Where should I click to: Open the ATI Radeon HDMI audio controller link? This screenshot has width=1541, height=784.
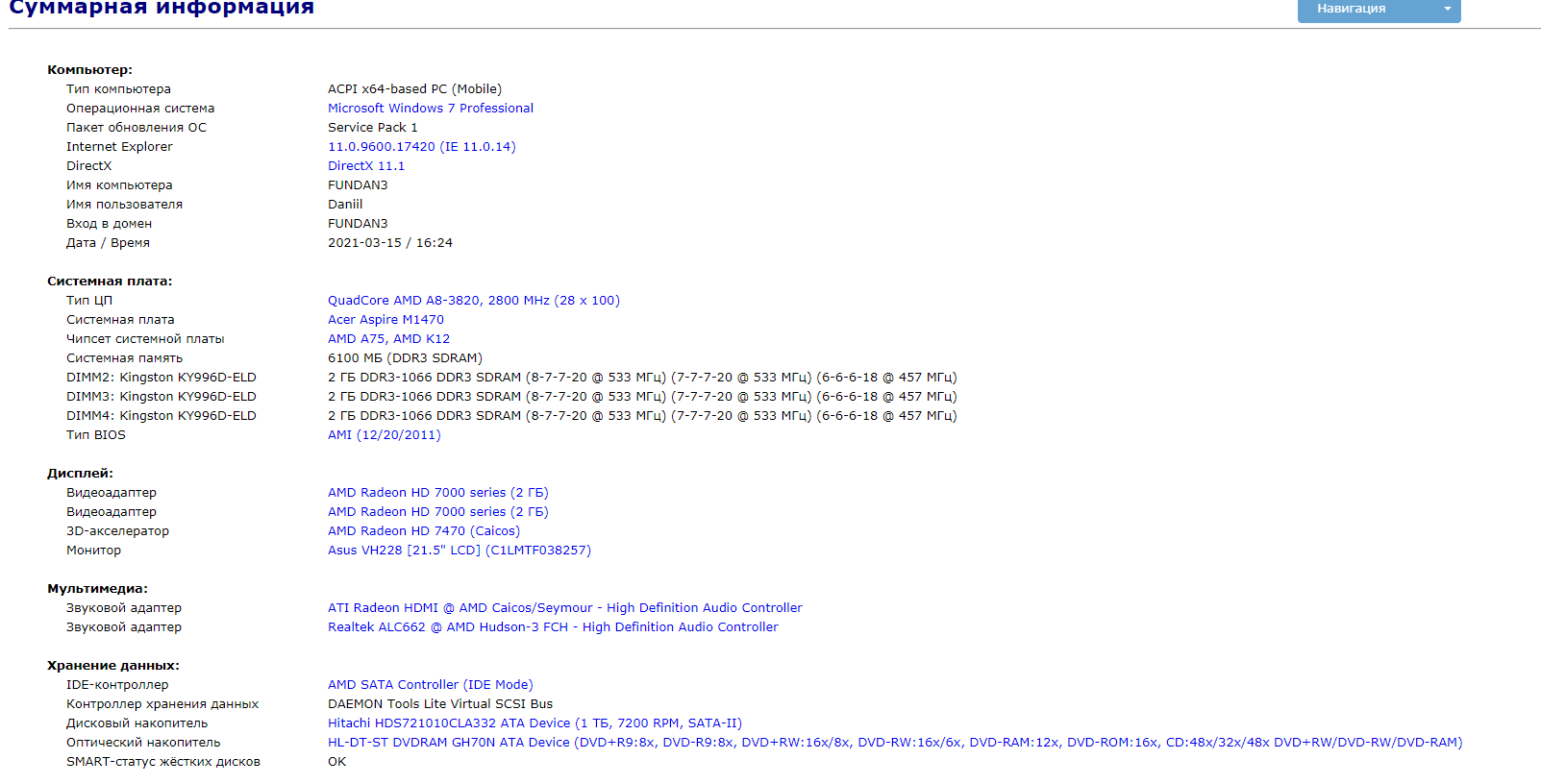pyautogui.click(x=565, y=608)
